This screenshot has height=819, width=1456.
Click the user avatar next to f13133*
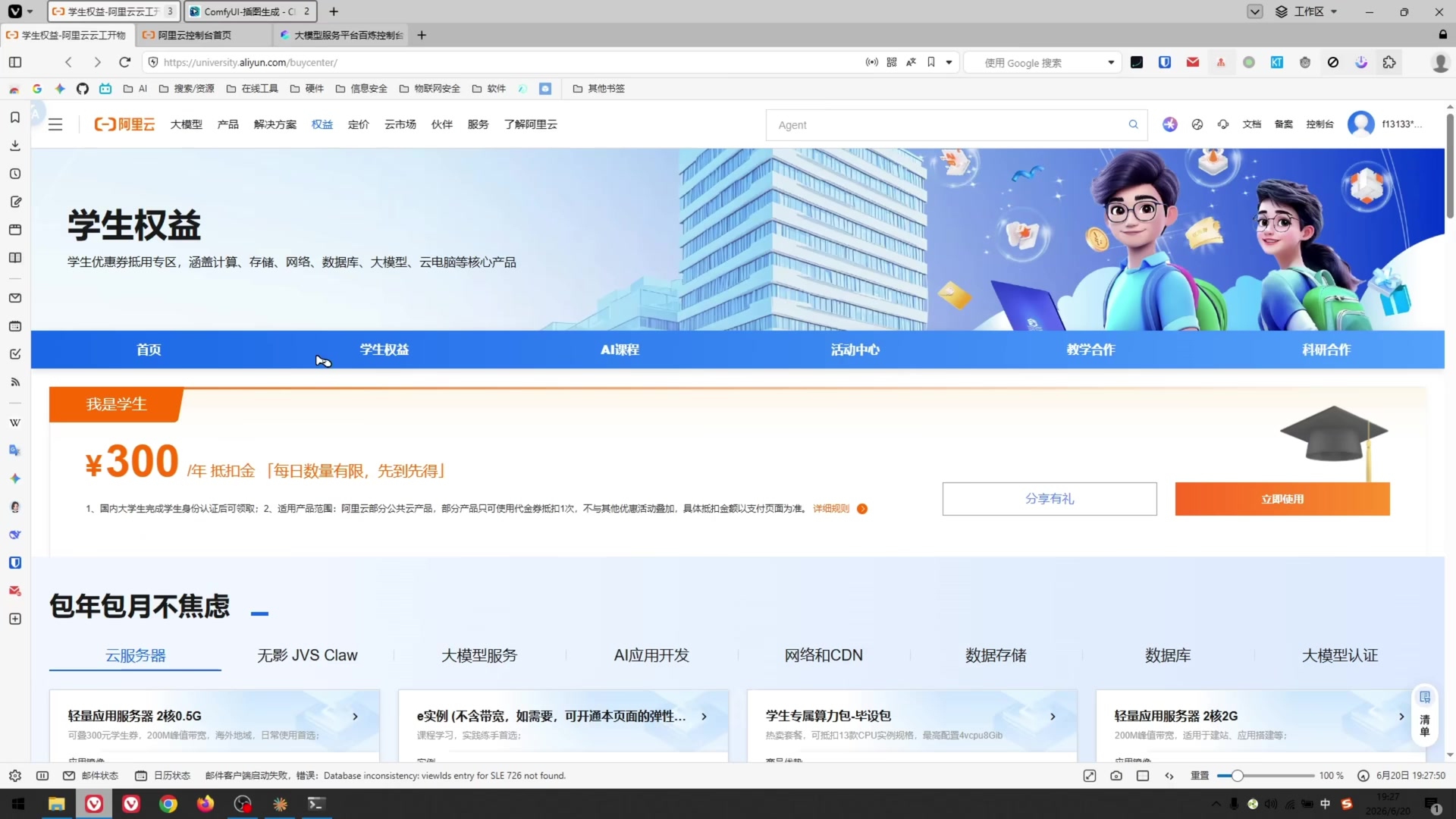1360,124
